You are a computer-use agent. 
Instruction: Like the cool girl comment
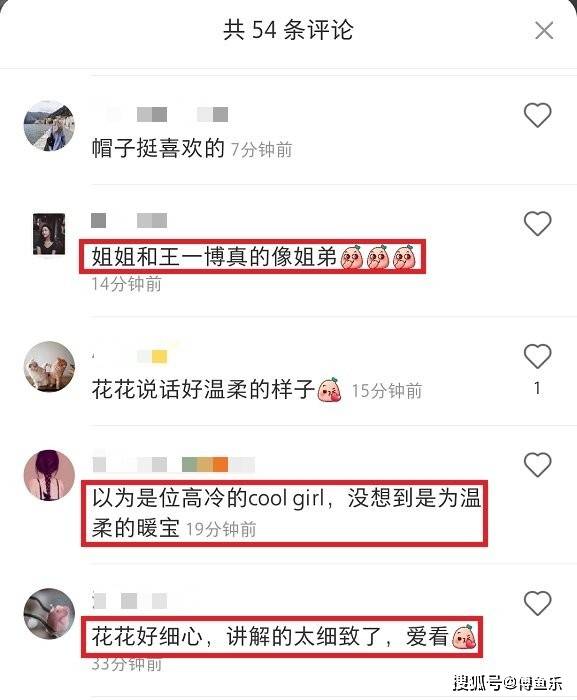click(537, 464)
